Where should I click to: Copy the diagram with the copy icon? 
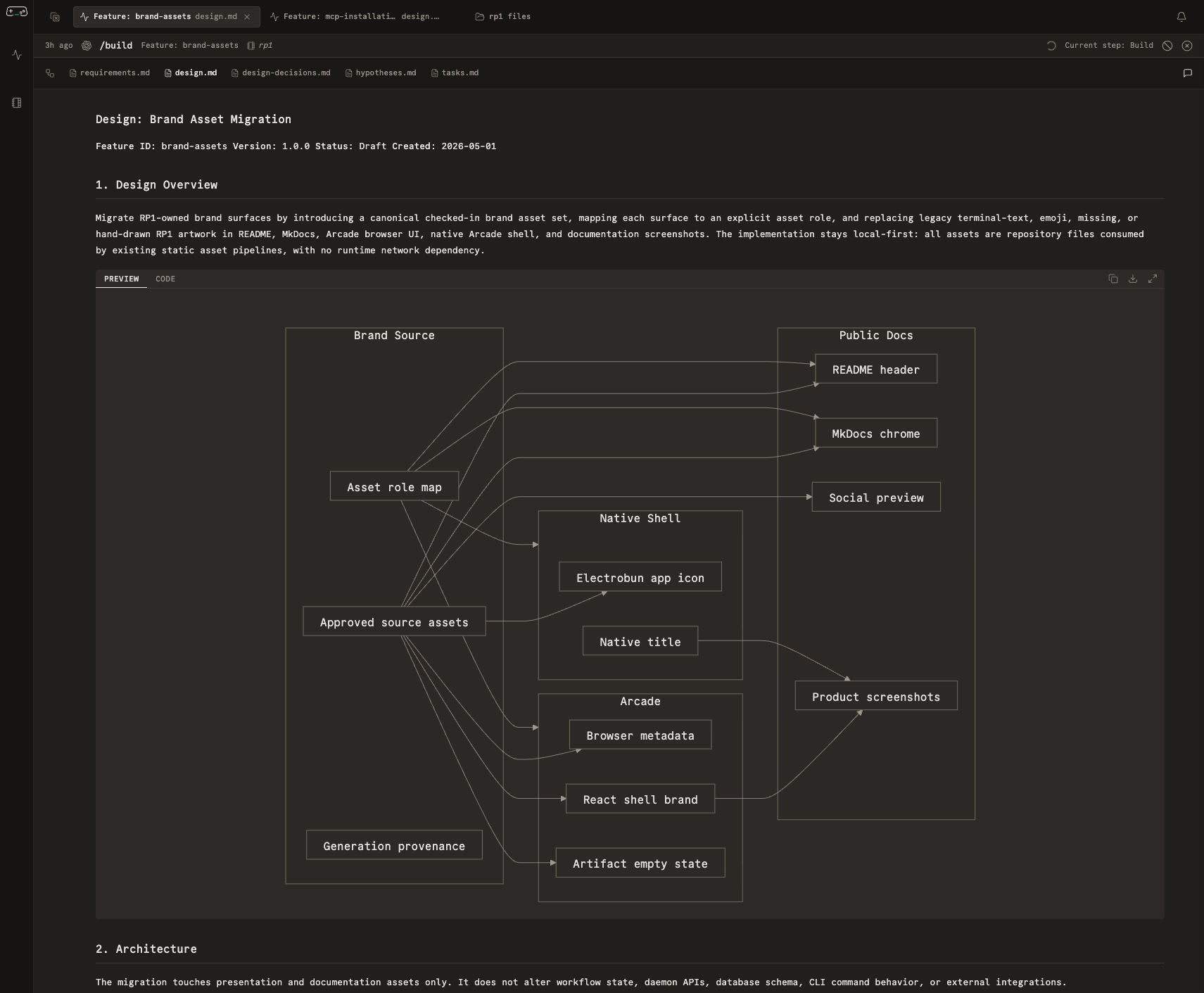coord(1113,279)
